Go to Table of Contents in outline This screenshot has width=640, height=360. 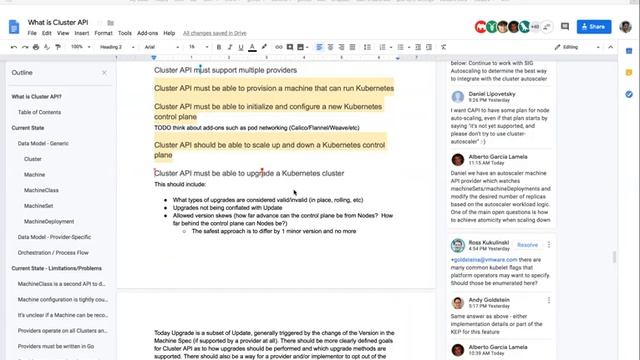pyautogui.click(x=39, y=112)
